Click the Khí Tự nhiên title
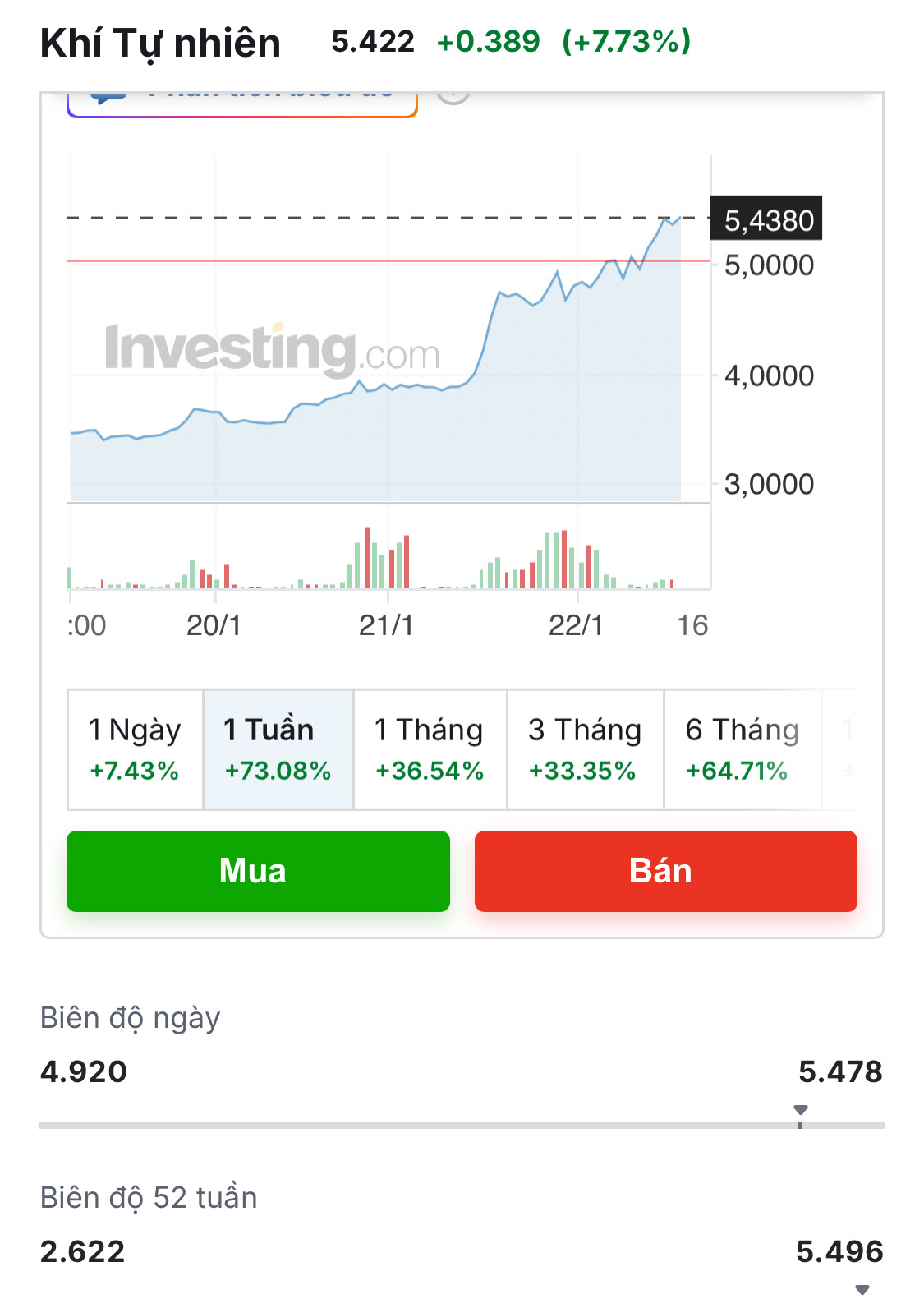Screen dimensions: 924x1299 (x=160, y=43)
